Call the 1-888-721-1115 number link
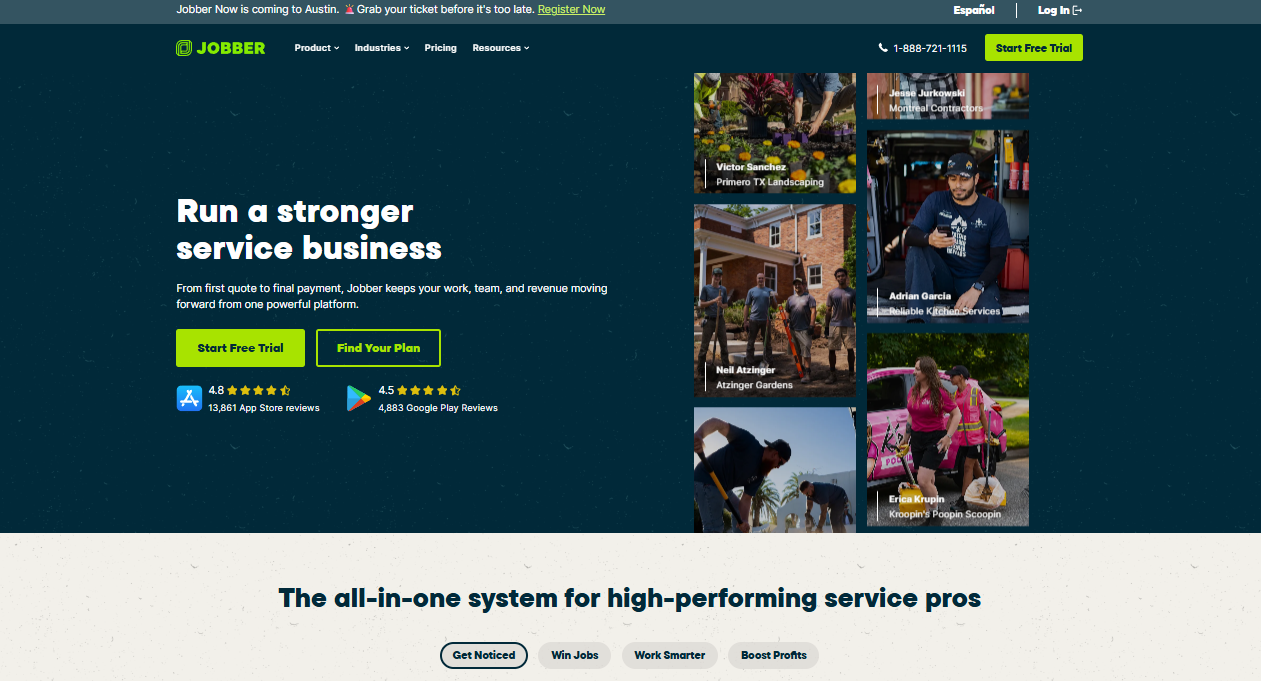Viewport: 1261px width, 681px height. (930, 48)
